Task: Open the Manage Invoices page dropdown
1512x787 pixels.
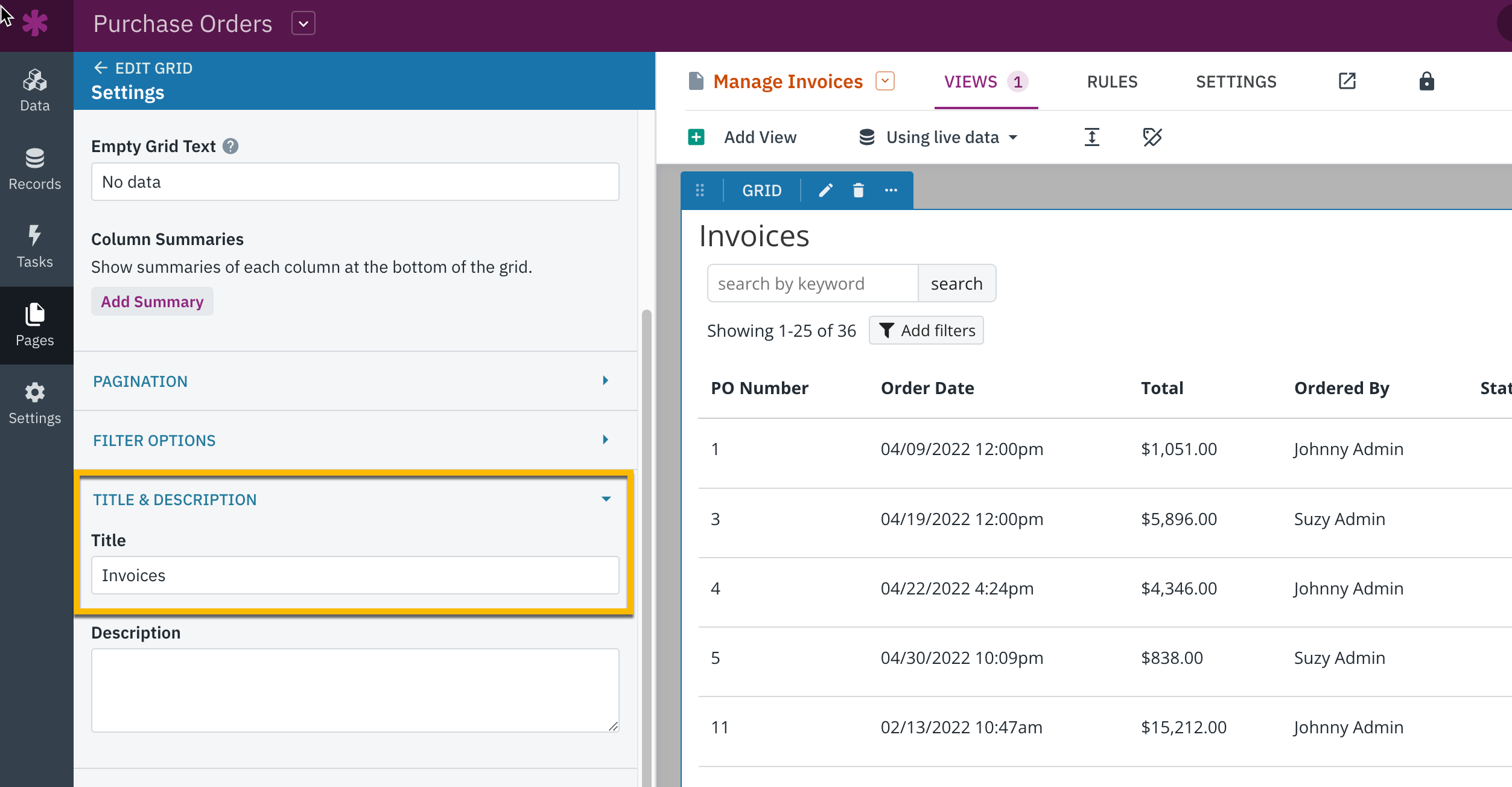Action: pos(885,81)
